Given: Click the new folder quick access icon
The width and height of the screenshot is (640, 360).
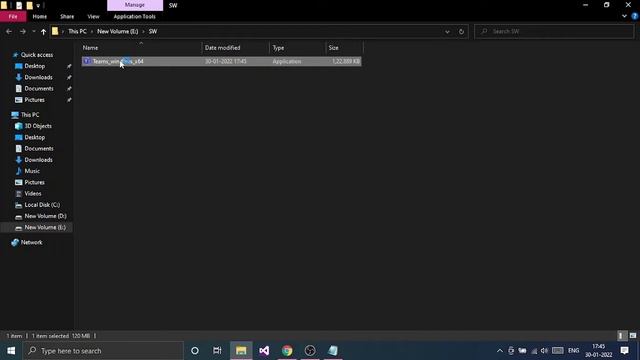Looking at the screenshot, I should pos(29,5).
